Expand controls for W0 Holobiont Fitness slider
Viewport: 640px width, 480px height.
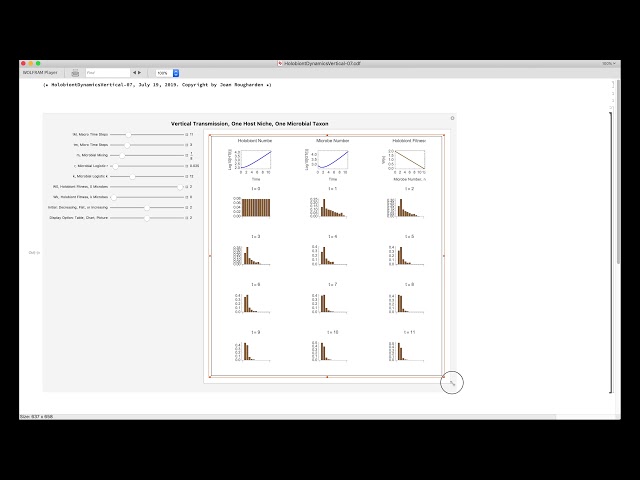pyautogui.click(x=187, y=187)
